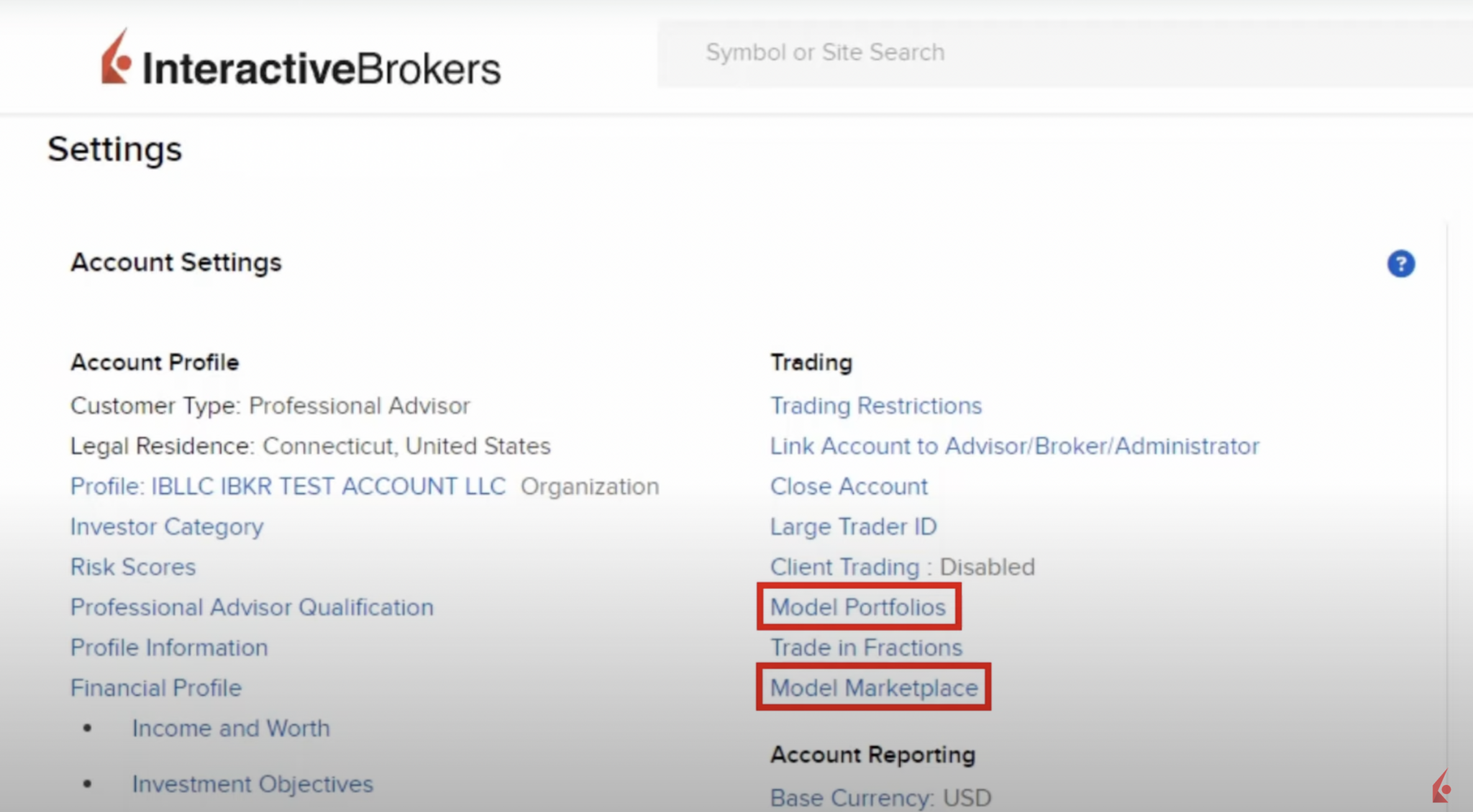This screenshot has width=1473, height=812.
Task: Open Investor Category settings
Action: (166, 526)
